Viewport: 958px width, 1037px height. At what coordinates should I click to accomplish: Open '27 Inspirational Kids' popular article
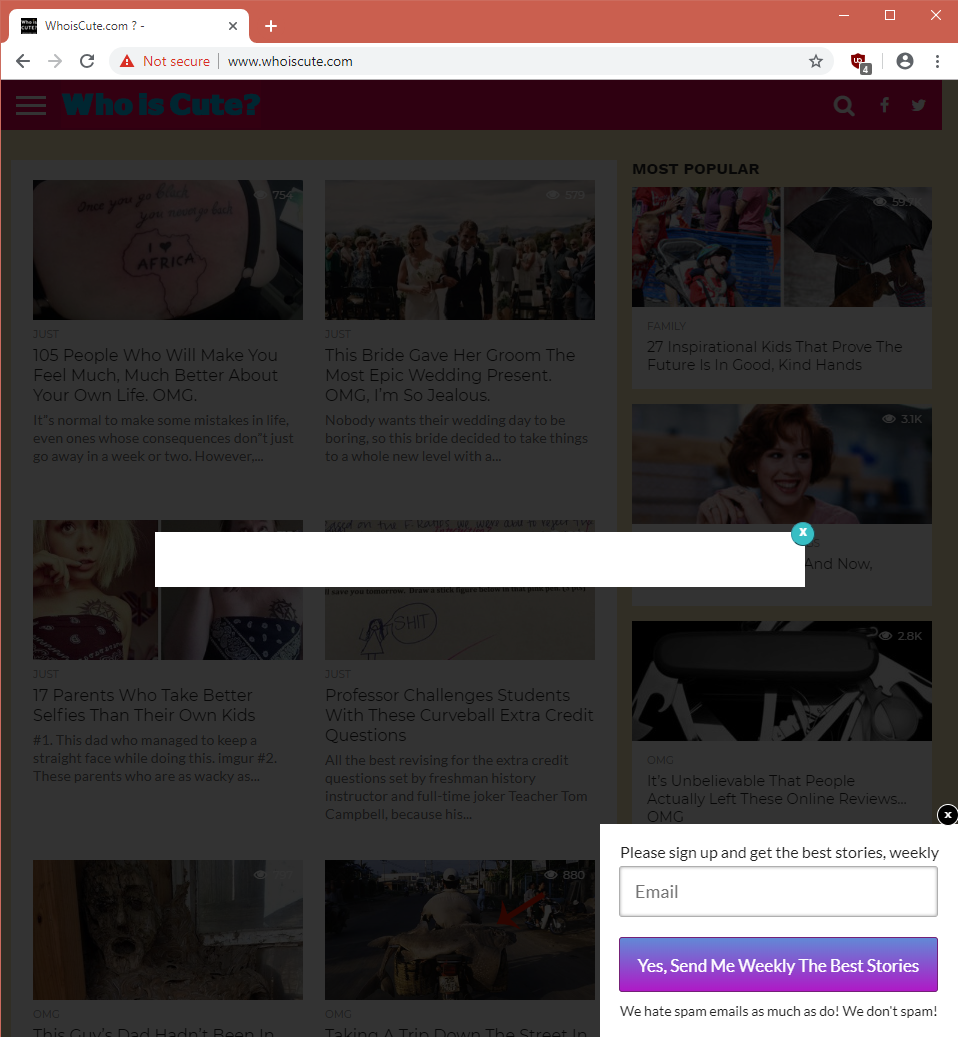(774, 356)
